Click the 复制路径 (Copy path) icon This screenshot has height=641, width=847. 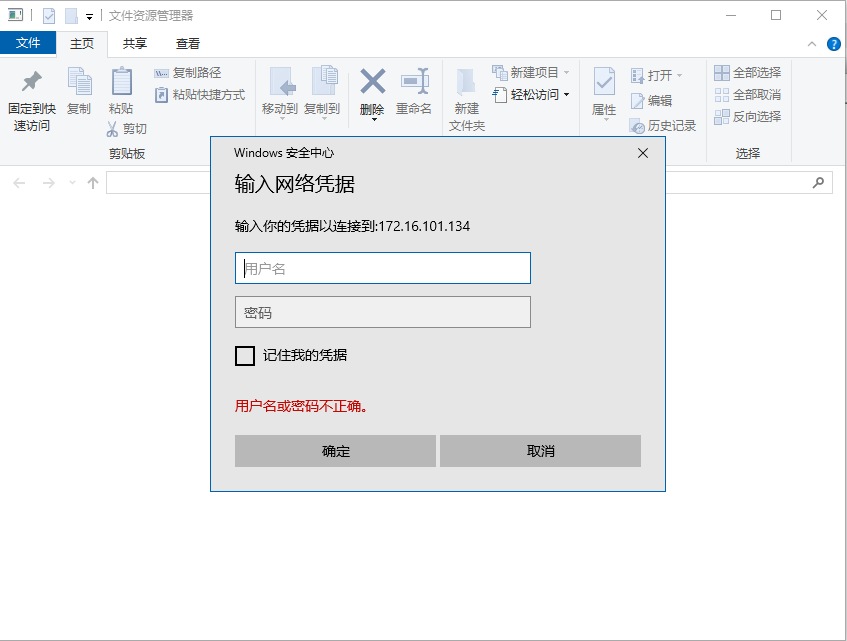(163, 73)
